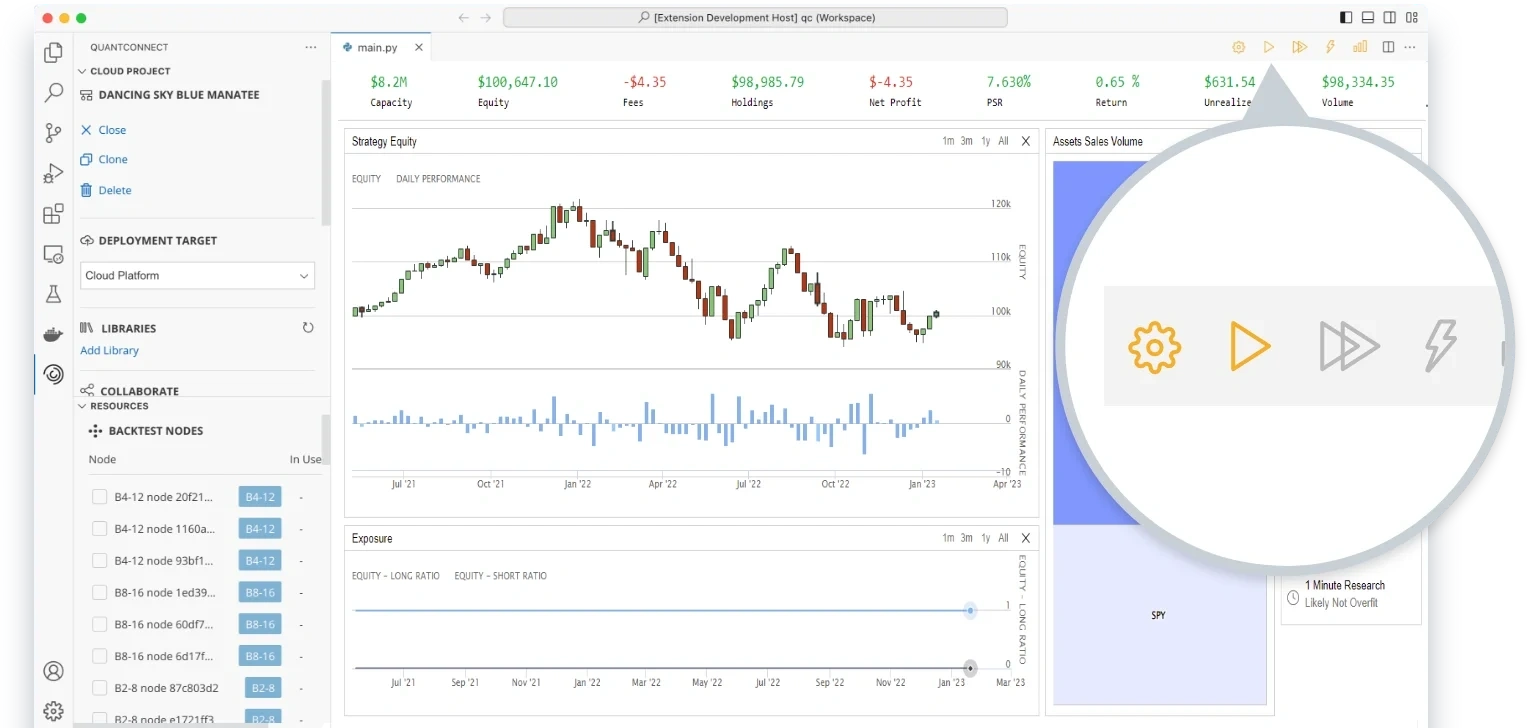Open Source Control in the activity bar

53,133
